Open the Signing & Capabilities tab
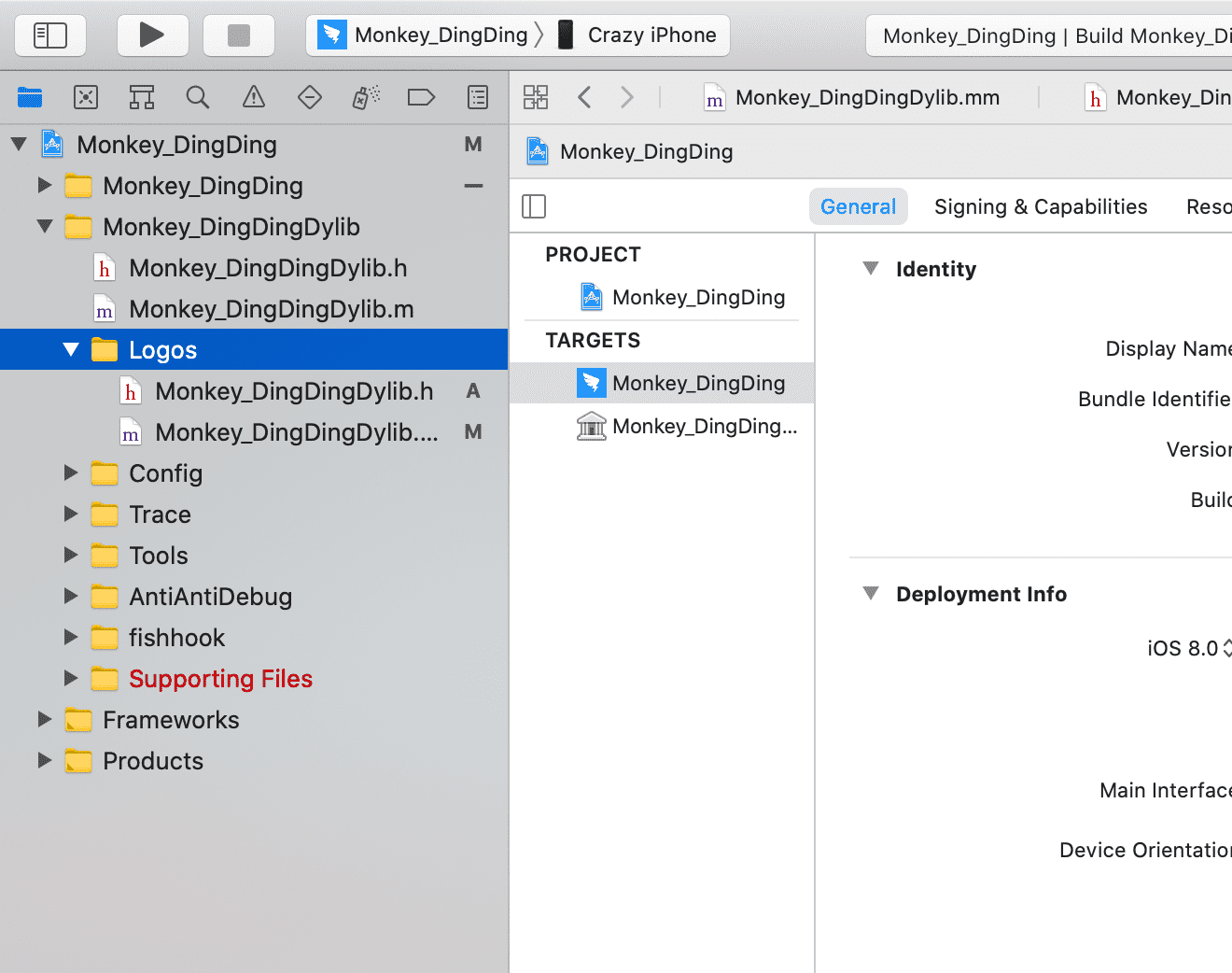The width and height of the screenshot is (1232, 973). [x=1041, y=206]
